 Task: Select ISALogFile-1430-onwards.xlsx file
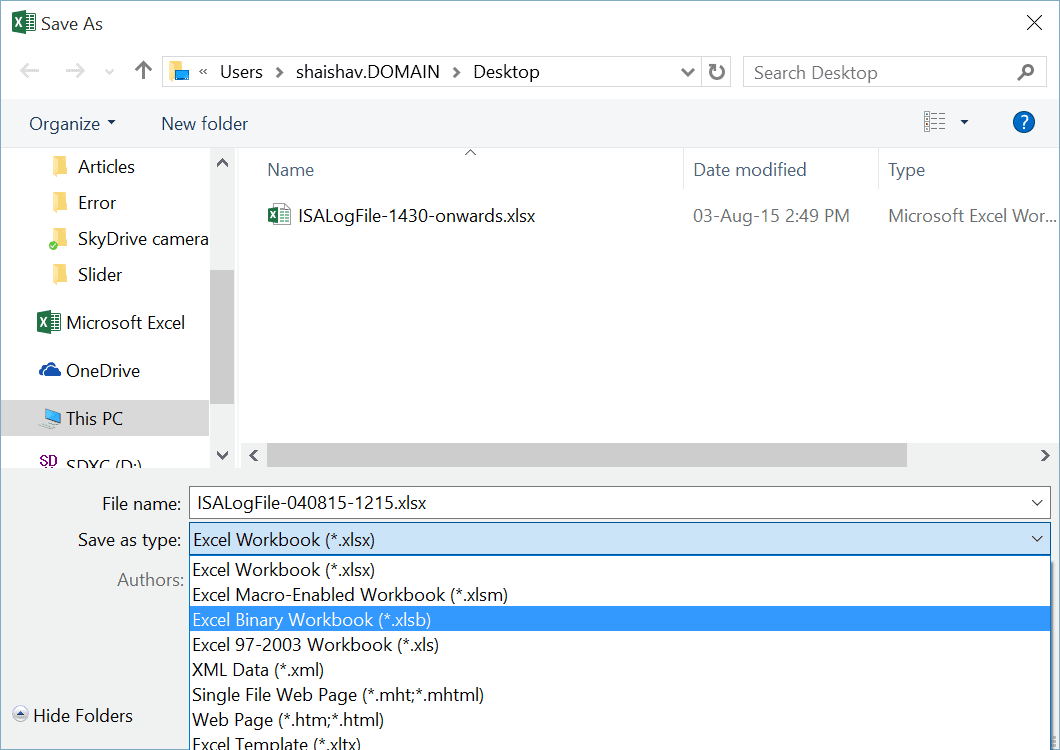tap(416, 216)
